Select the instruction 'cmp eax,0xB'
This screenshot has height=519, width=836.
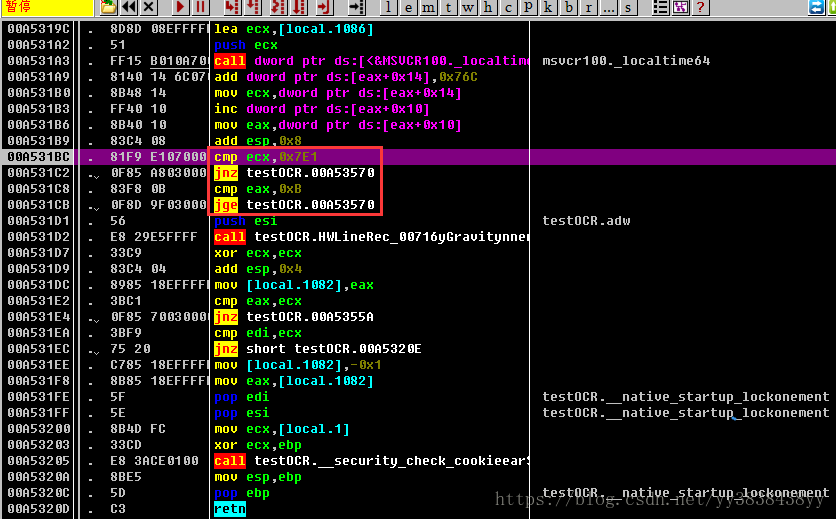click(258, 189)
